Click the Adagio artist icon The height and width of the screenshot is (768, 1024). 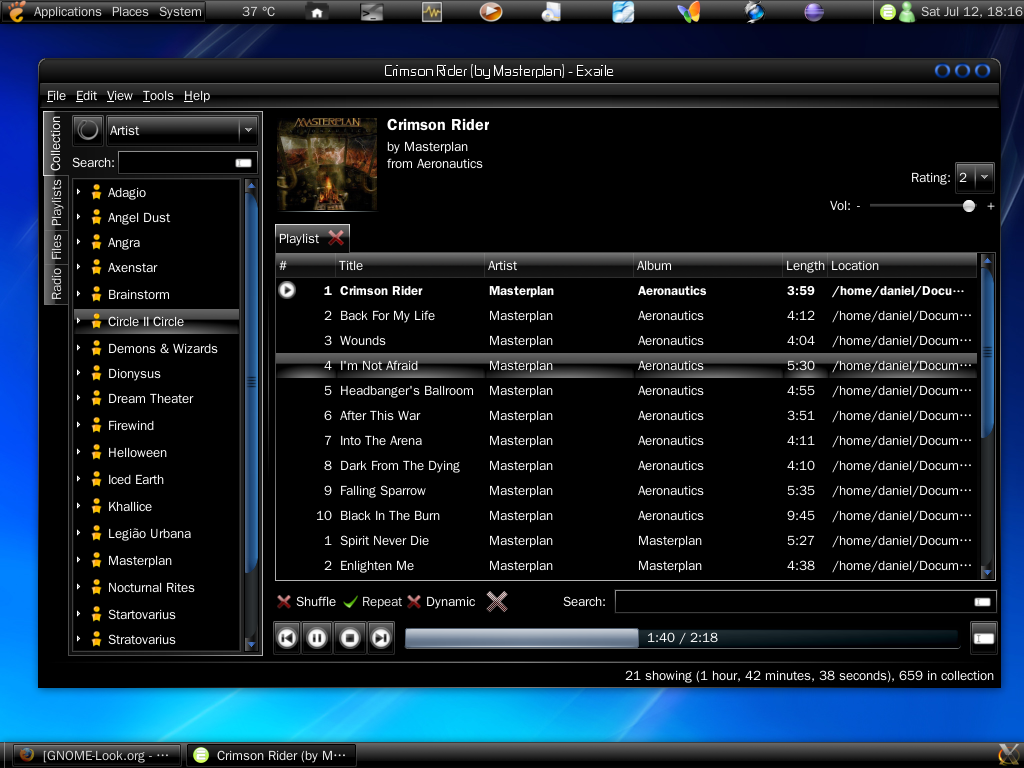(x=97, y=192)
